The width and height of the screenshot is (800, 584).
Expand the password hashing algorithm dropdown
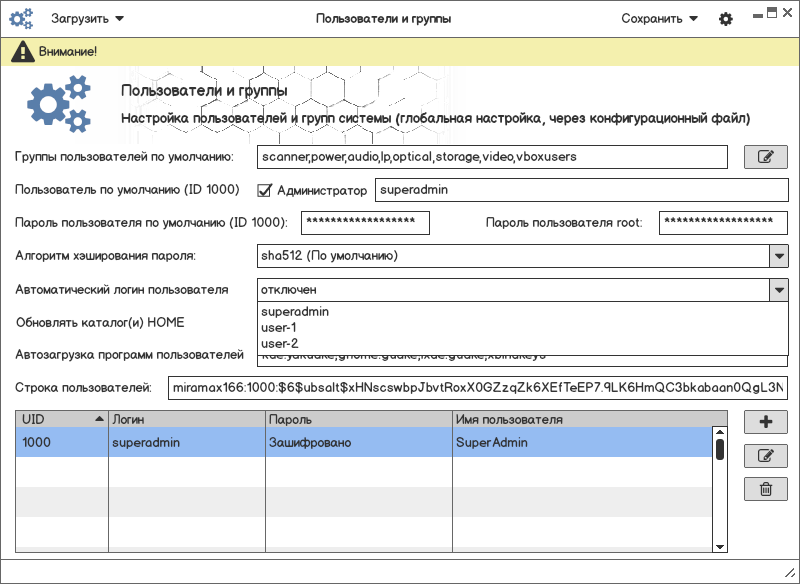tap(778, 257)
